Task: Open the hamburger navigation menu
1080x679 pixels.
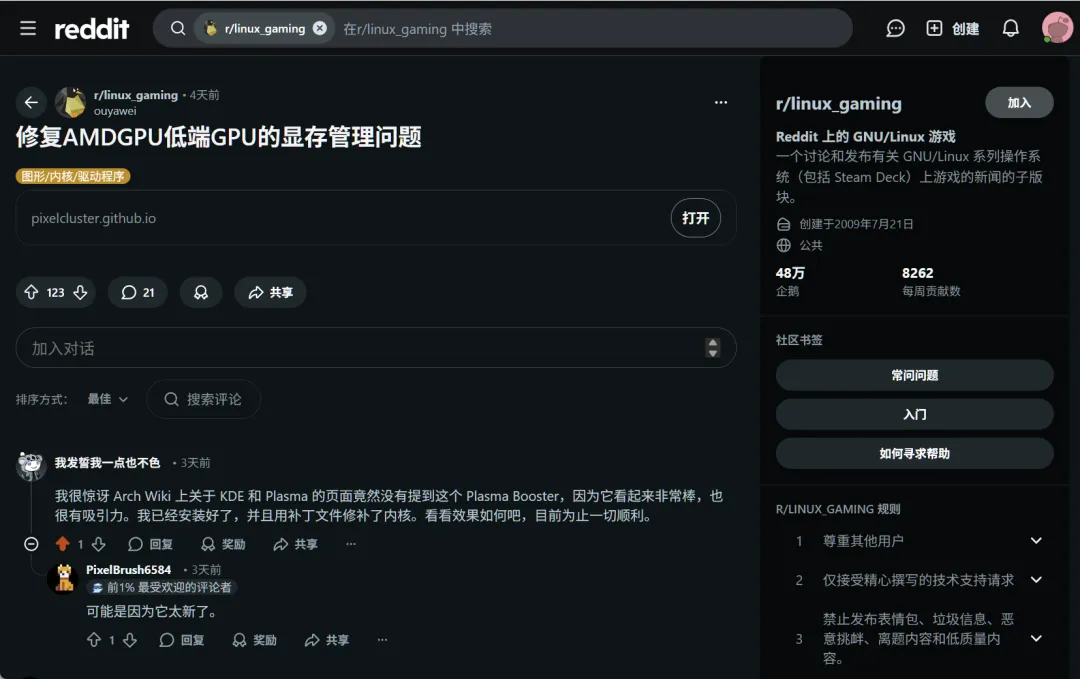Action: (x=28, y=28)
